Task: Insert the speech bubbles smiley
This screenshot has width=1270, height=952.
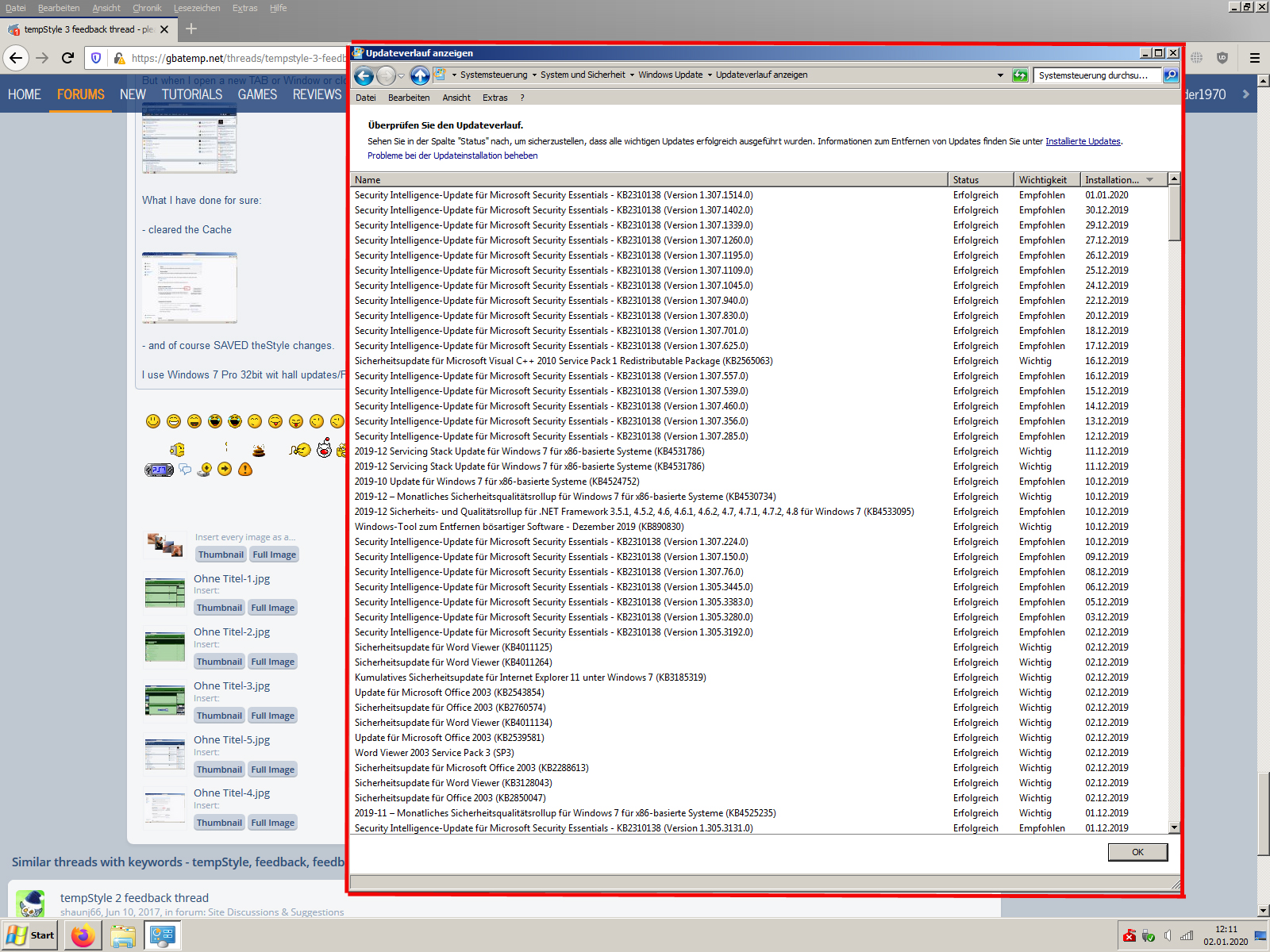Action: point(185,469)
